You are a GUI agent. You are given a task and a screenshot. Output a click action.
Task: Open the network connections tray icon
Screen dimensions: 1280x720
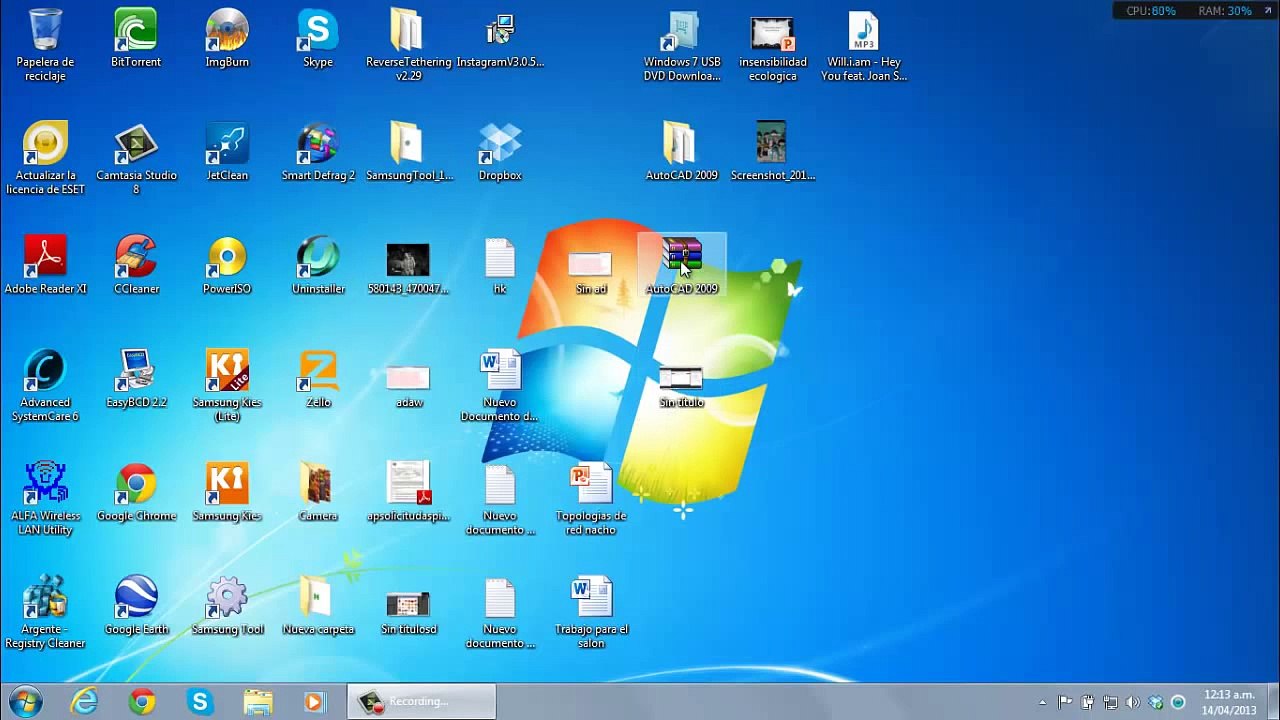click(1110, 702)
